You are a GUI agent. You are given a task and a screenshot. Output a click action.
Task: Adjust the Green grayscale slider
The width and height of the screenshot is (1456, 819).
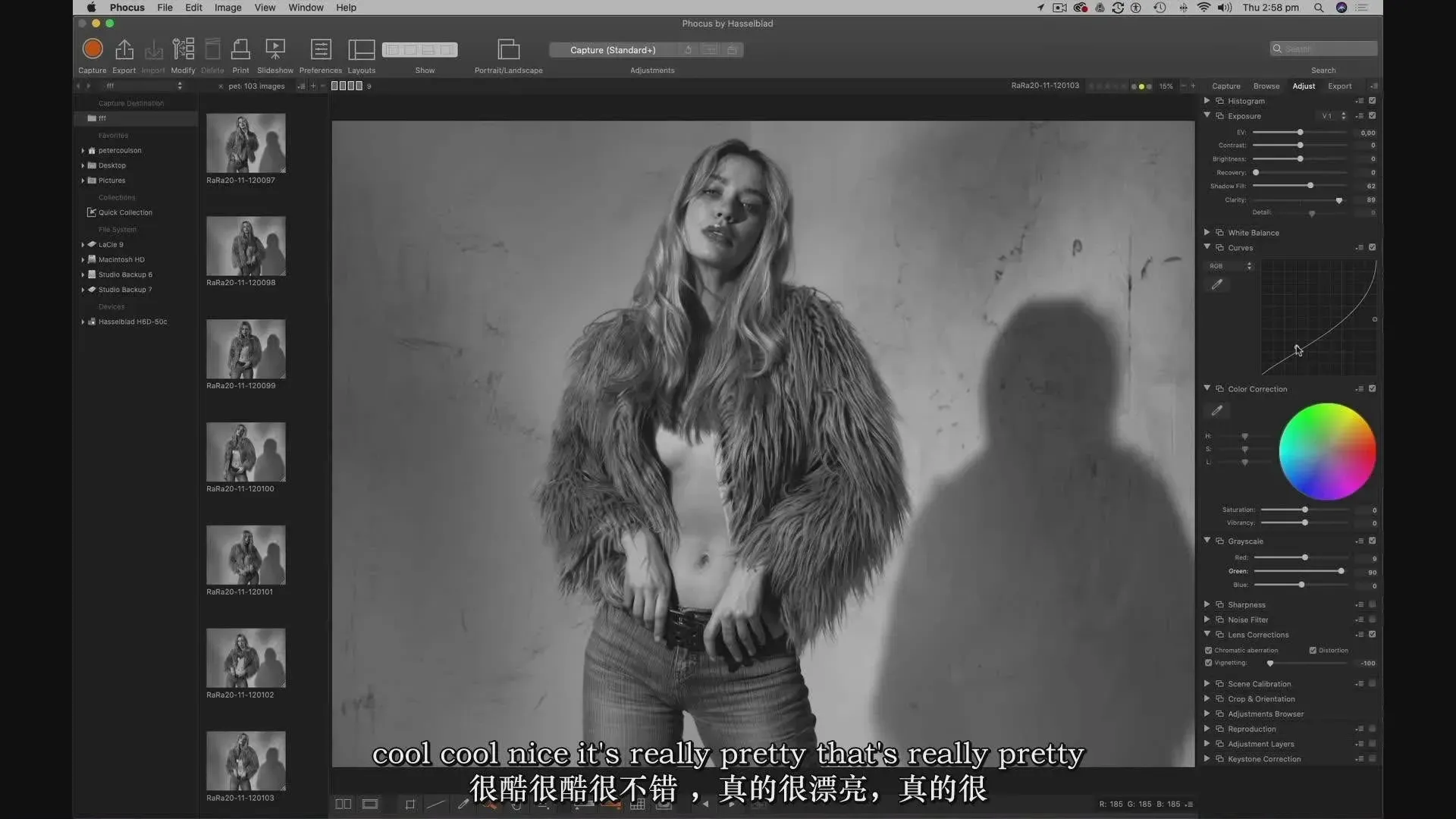(1341, 571)
